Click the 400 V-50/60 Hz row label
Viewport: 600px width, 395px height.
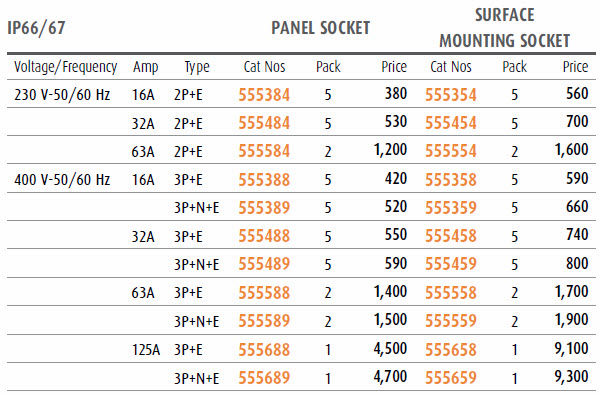pos(62,180)
